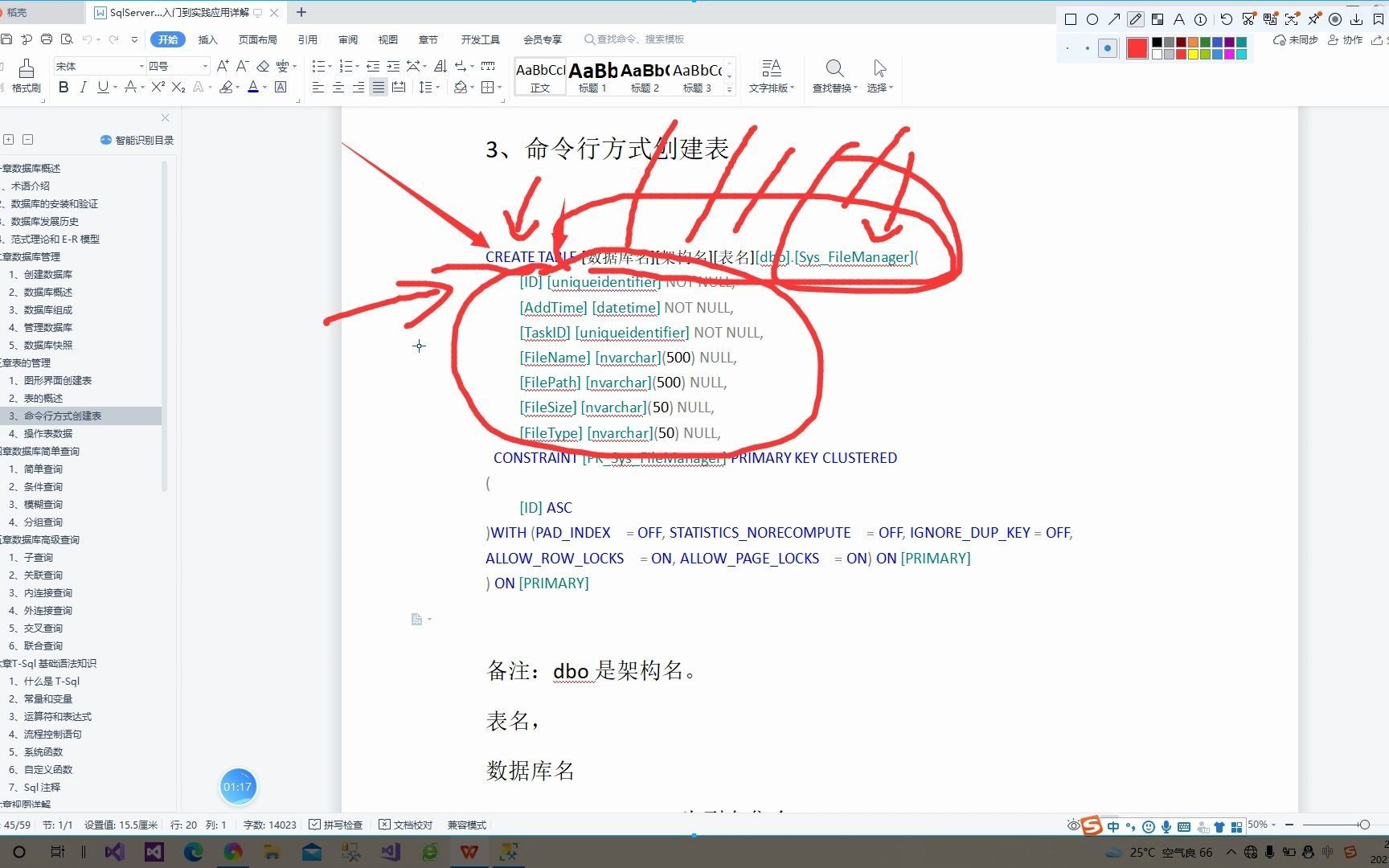Toggle justify alignment button

coord(378,87)
